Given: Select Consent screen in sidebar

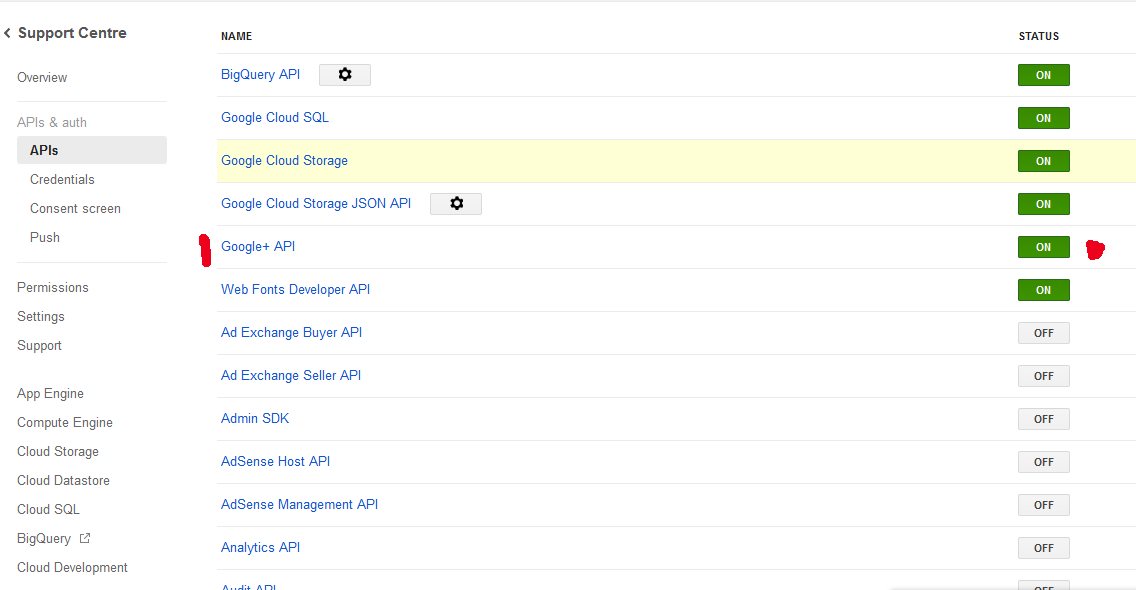Looking at the screenshot, I should point(75,209).
